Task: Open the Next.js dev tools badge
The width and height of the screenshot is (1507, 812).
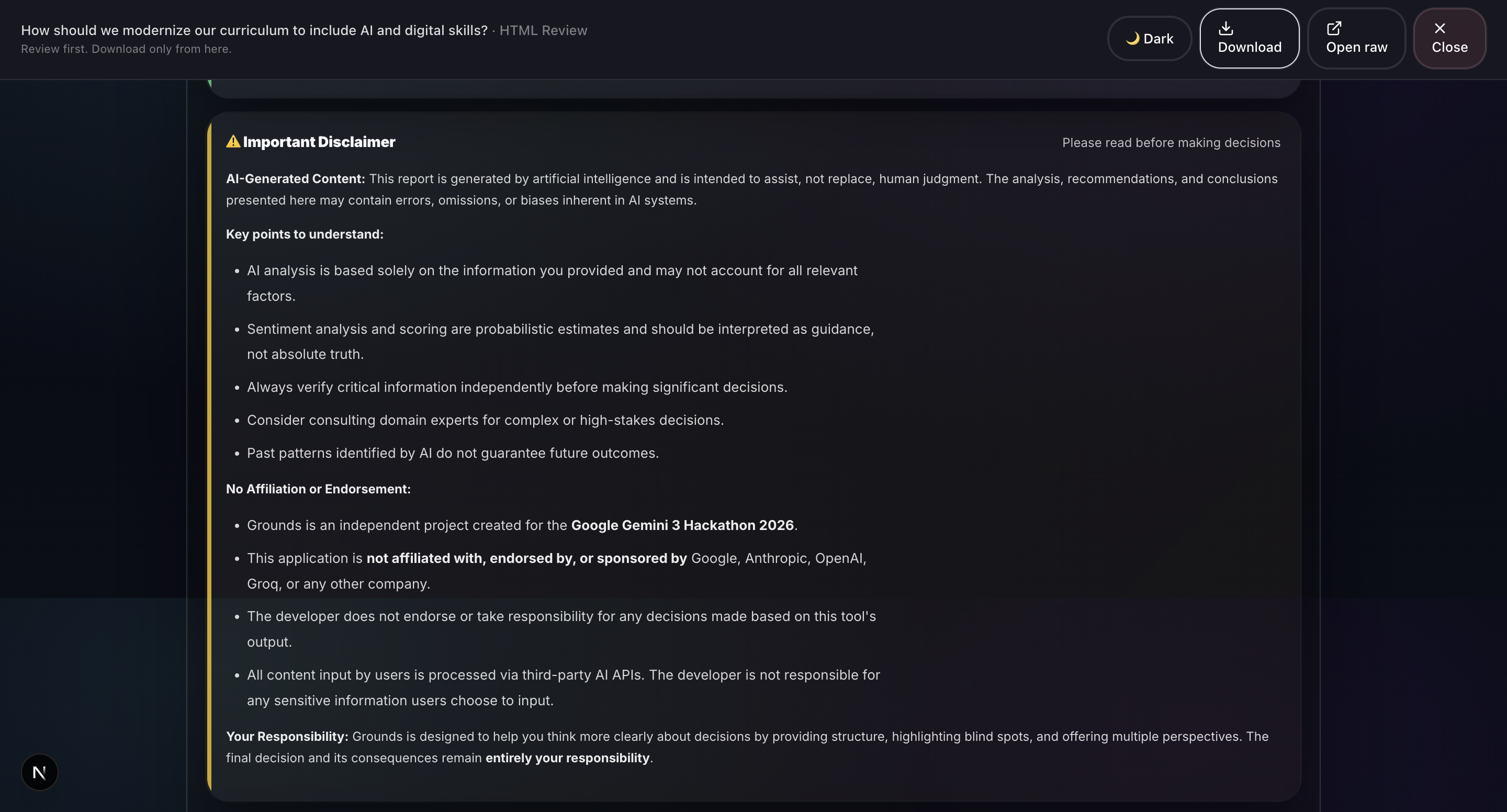Action: 39,772
